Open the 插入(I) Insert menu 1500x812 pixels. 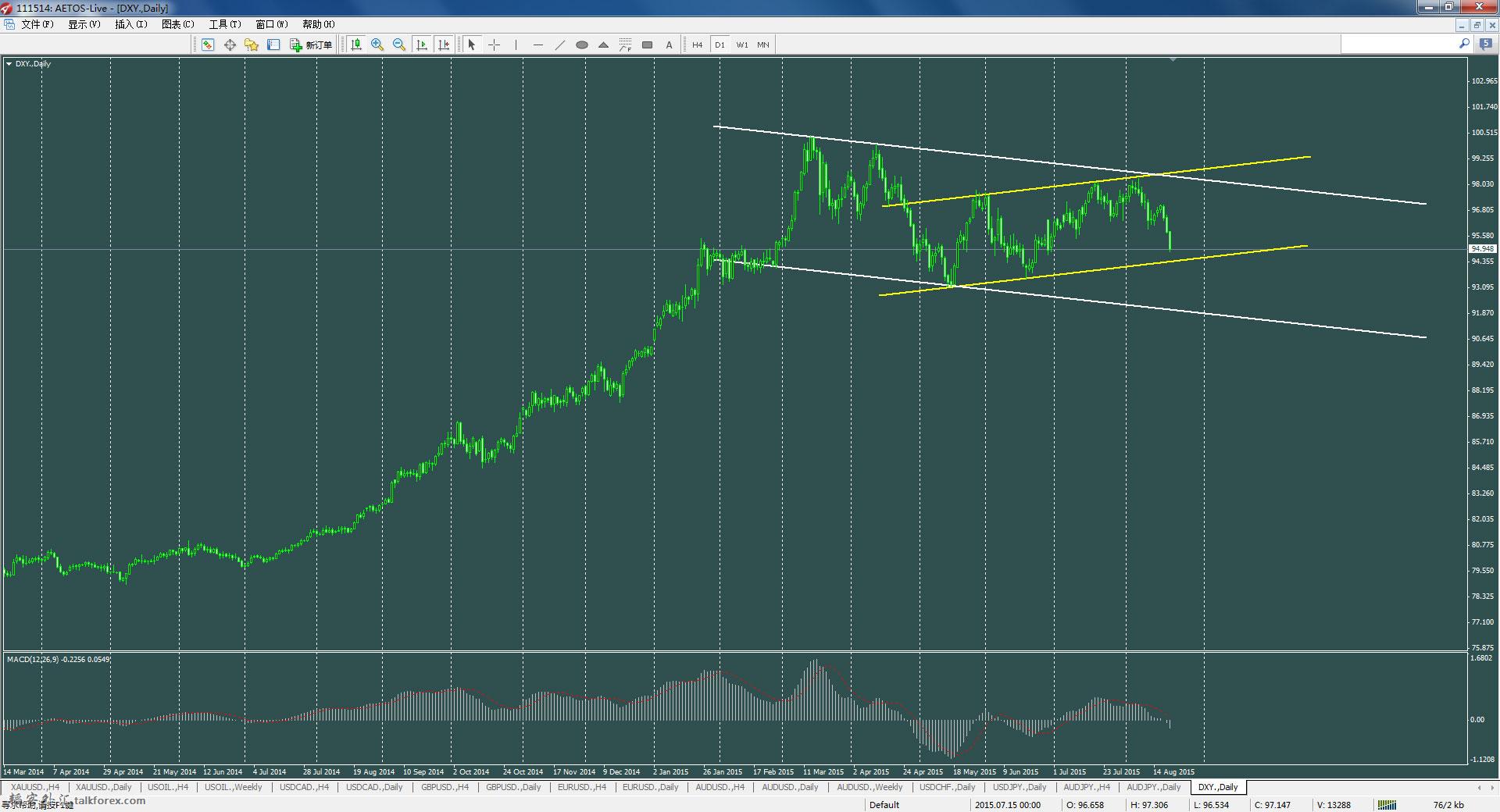point(130,24)
